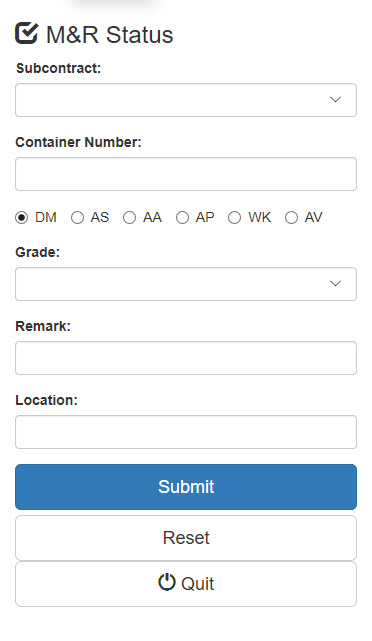Click the Subcontract field label

(58, 68)
